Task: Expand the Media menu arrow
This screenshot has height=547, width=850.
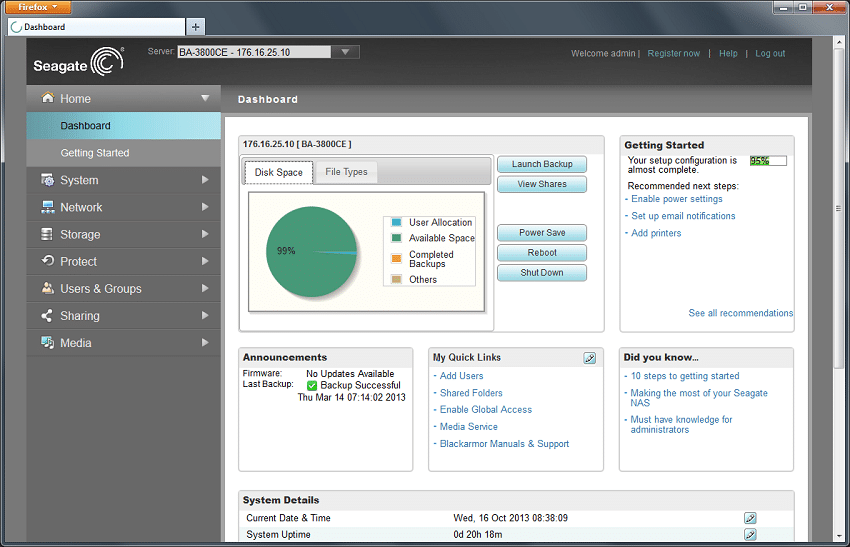Action: pos(205,342)
